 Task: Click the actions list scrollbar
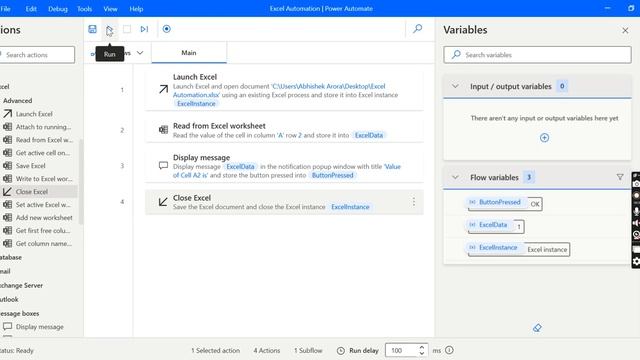coord(81,182)
